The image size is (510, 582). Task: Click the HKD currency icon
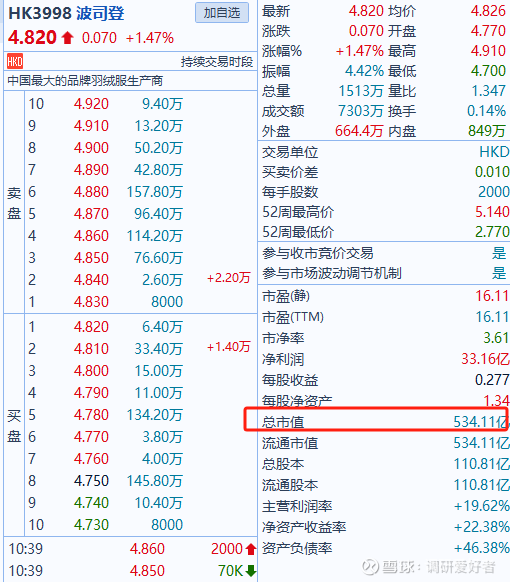coord(15,61)
